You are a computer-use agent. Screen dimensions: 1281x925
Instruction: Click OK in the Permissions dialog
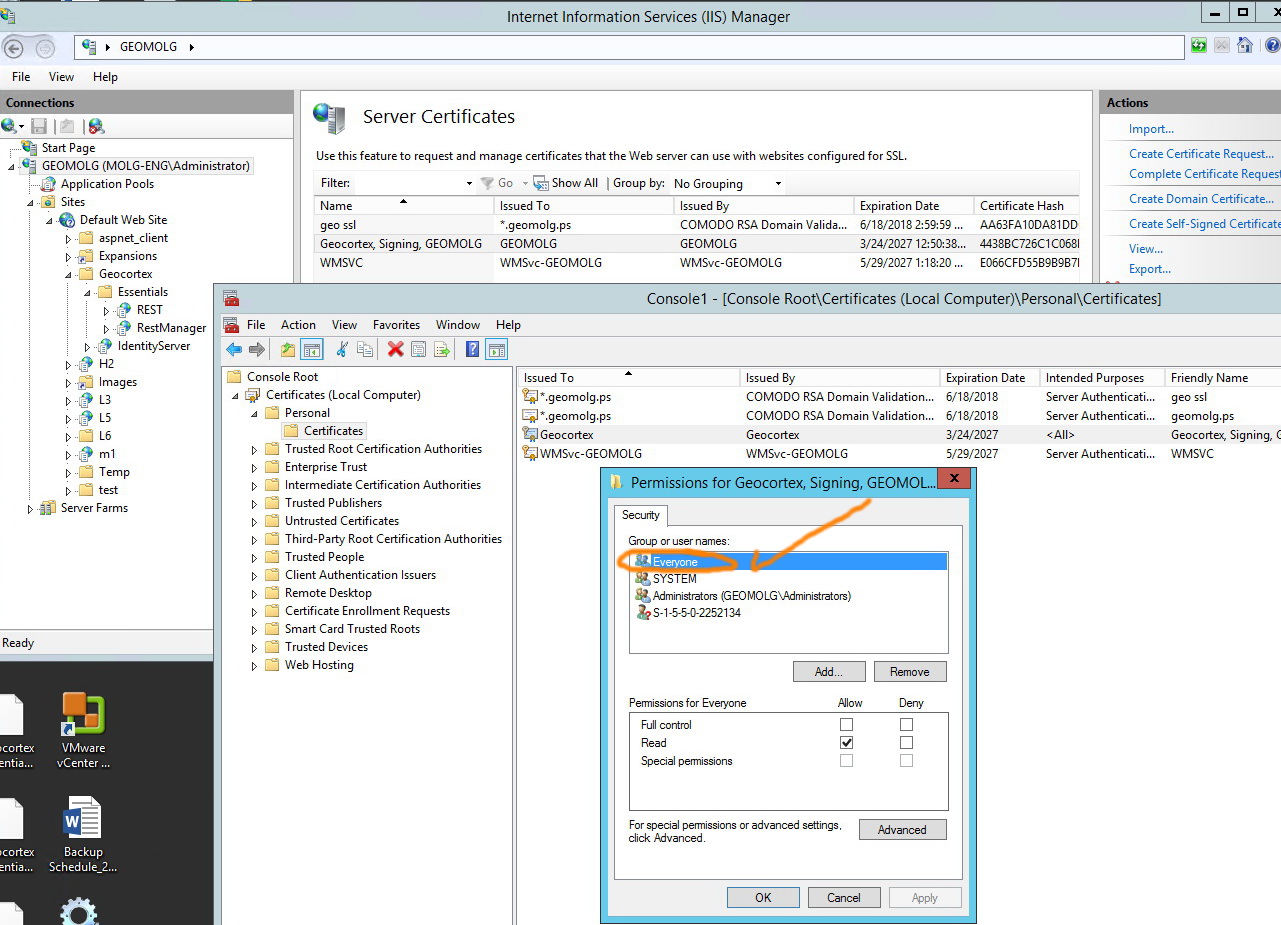pos(763,898)
